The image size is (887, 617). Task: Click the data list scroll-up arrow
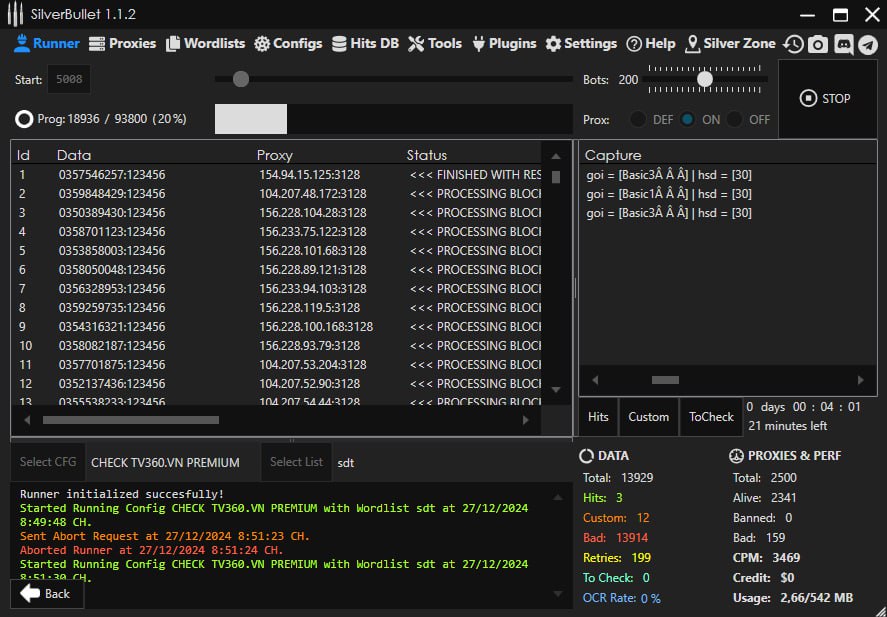pos(556,155)
